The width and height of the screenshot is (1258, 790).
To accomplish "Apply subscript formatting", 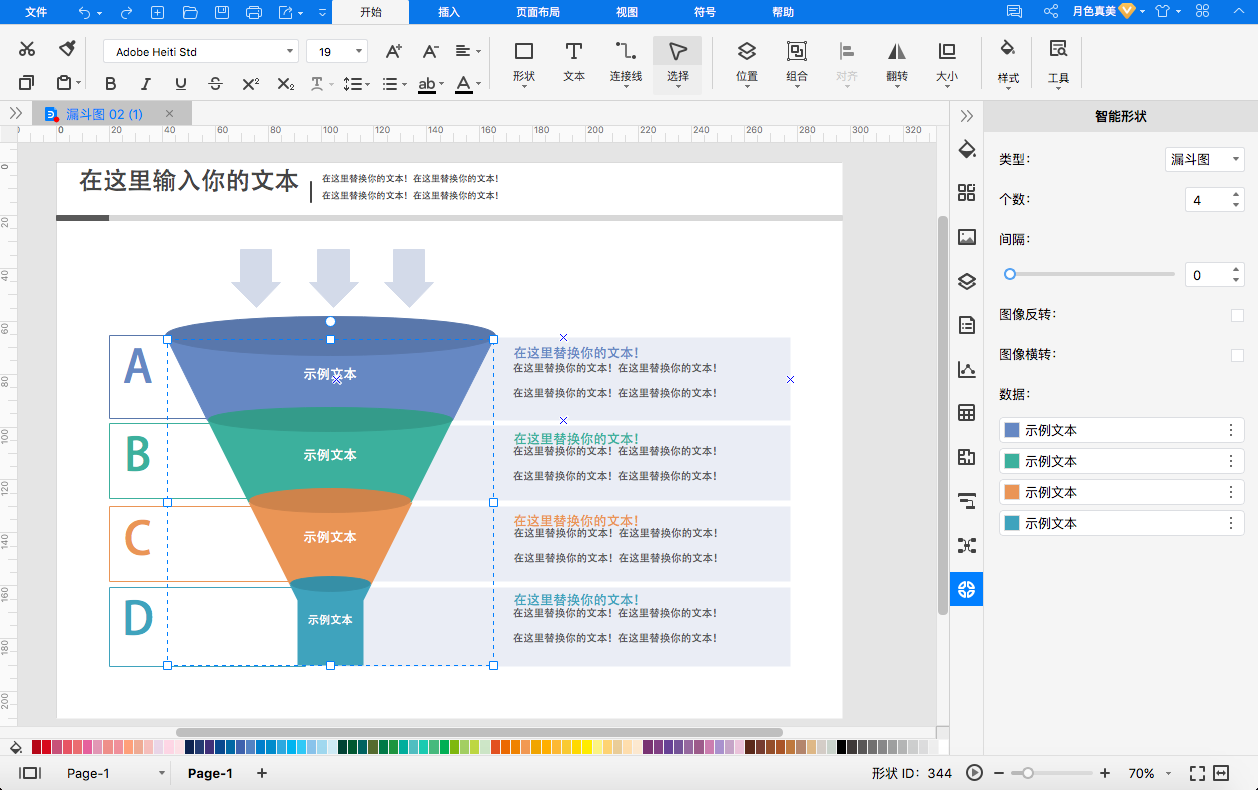I will [x=286, y=84].
